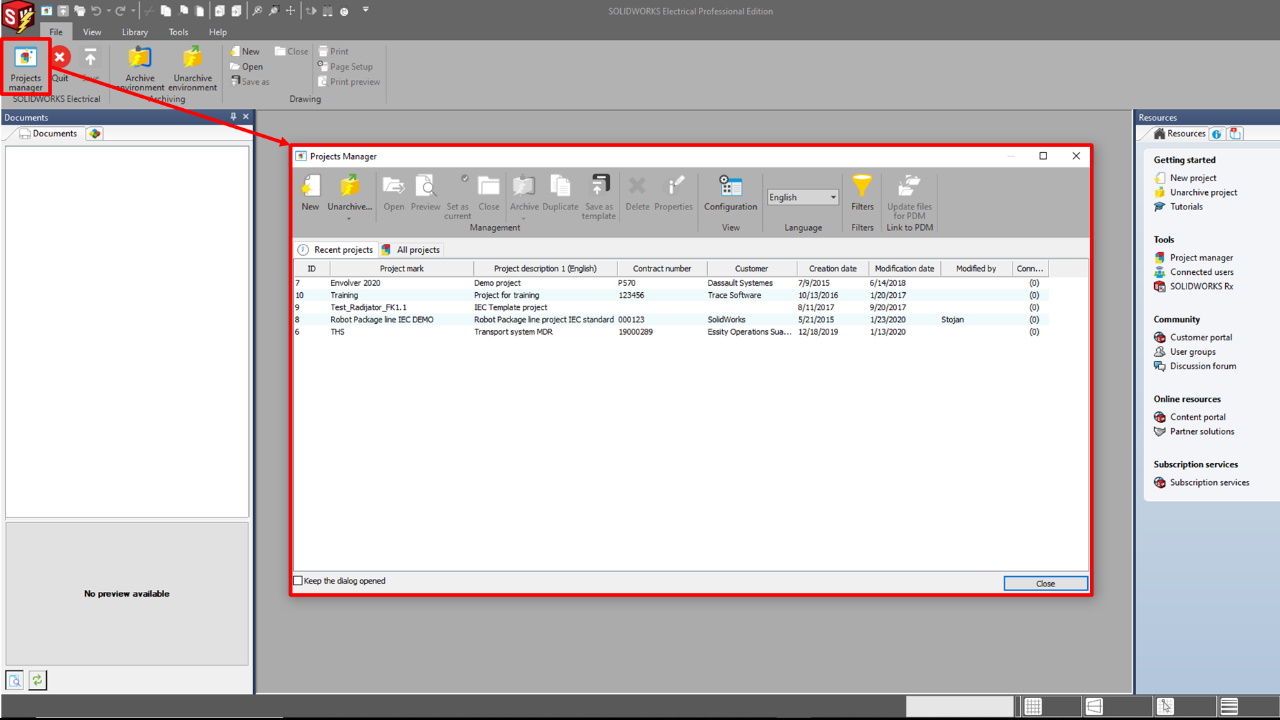
Task: Click the white input box in status bar
Action: (960, 706)
